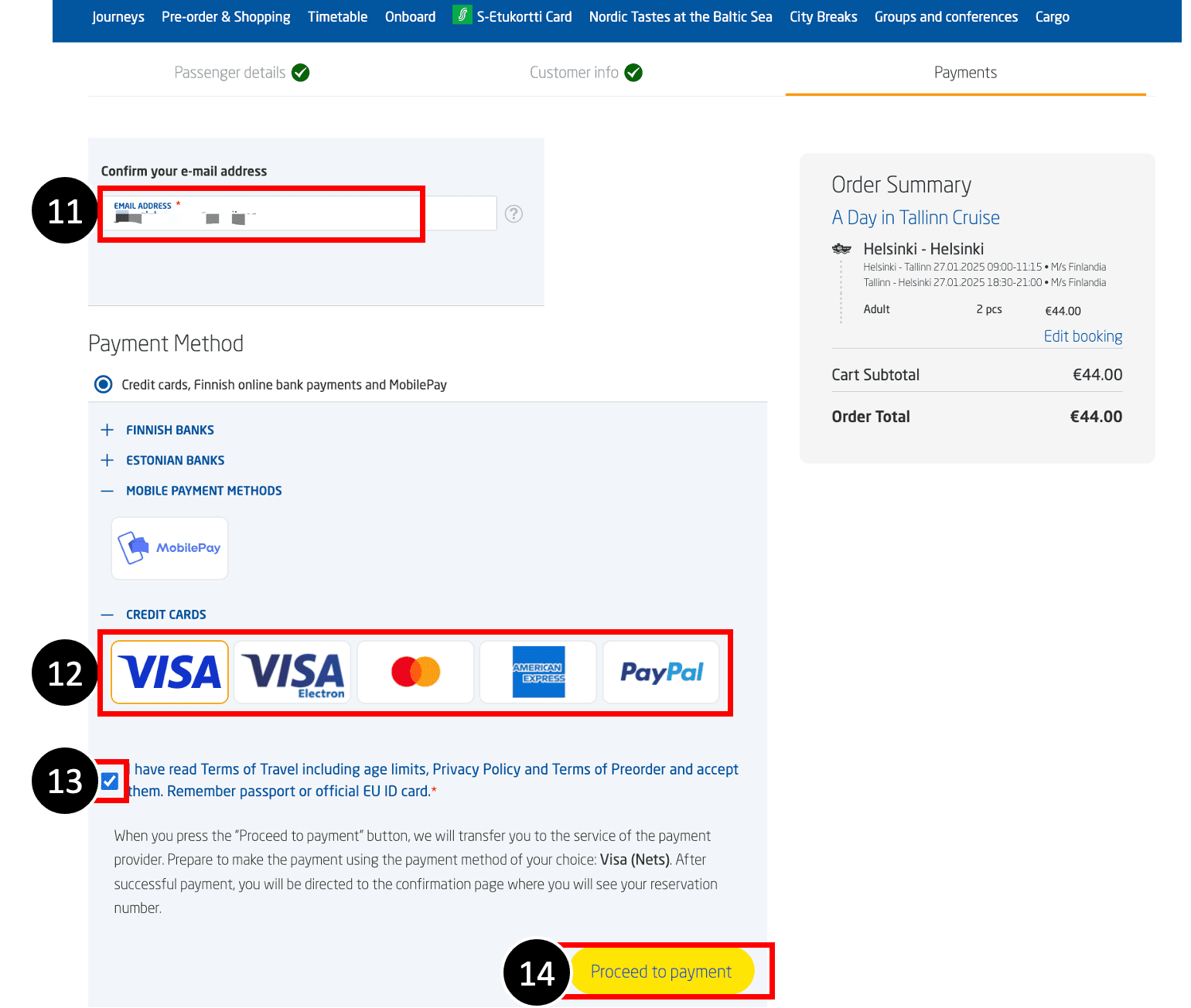Open A Day in Tallinn Cruise link

pos(916,218)
